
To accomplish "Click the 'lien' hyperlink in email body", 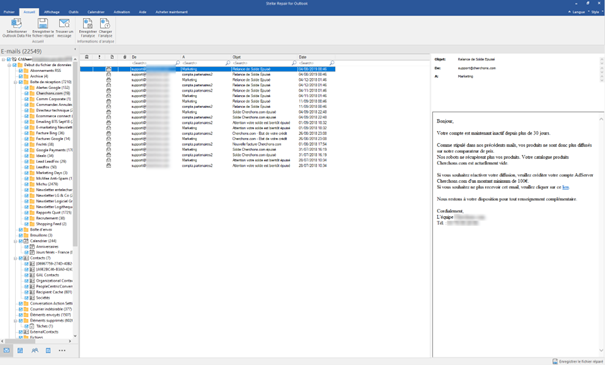I will tap(565, 187).
